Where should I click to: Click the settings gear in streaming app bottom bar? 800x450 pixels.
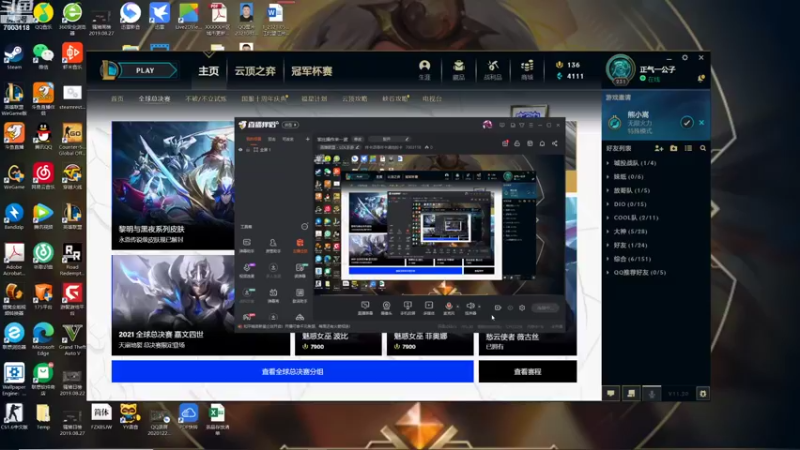coord(522,308)
